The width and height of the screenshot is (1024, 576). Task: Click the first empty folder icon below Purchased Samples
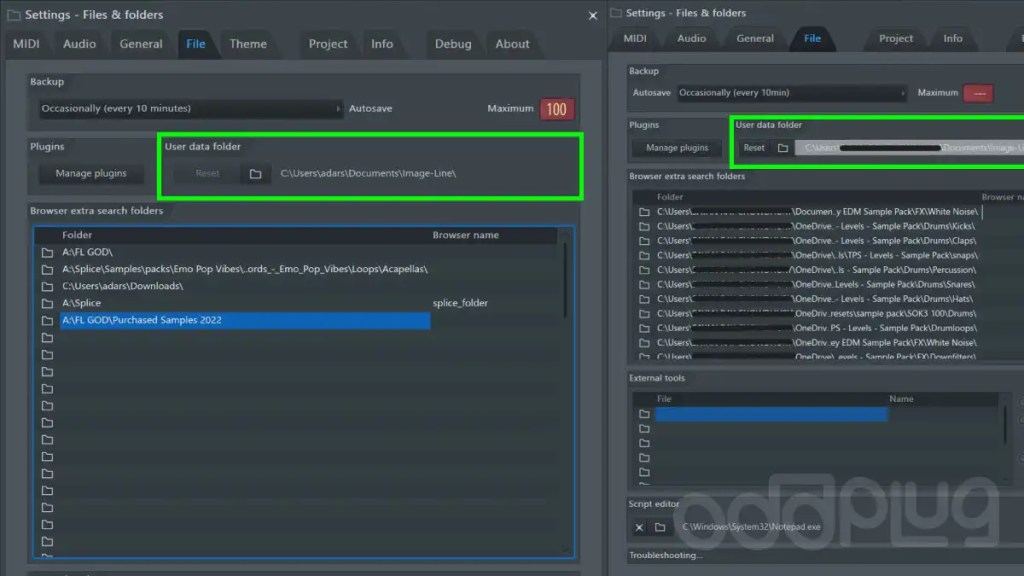click(x=47, y=338)
